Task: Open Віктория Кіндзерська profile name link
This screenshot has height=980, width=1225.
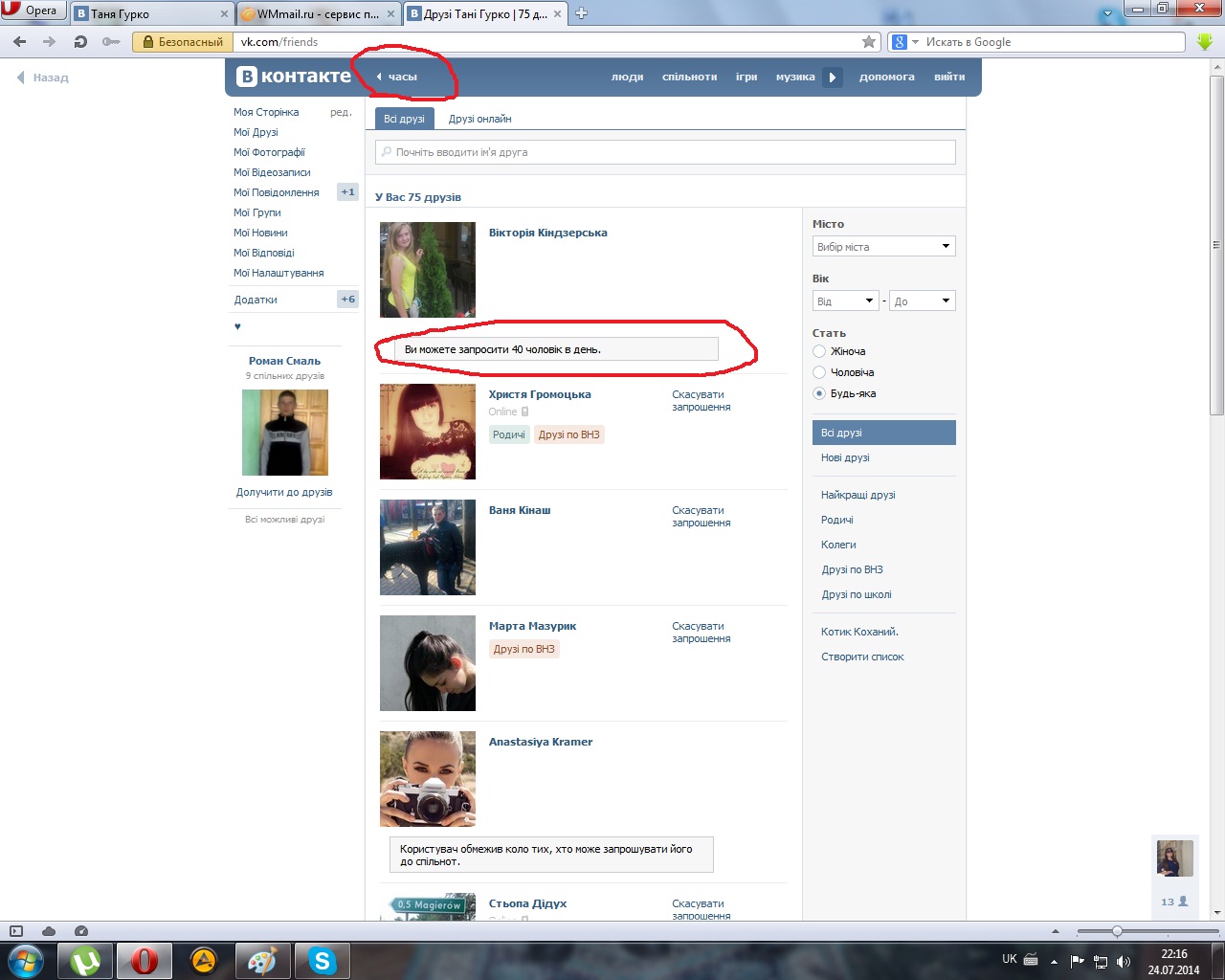Action: point(547,233)
